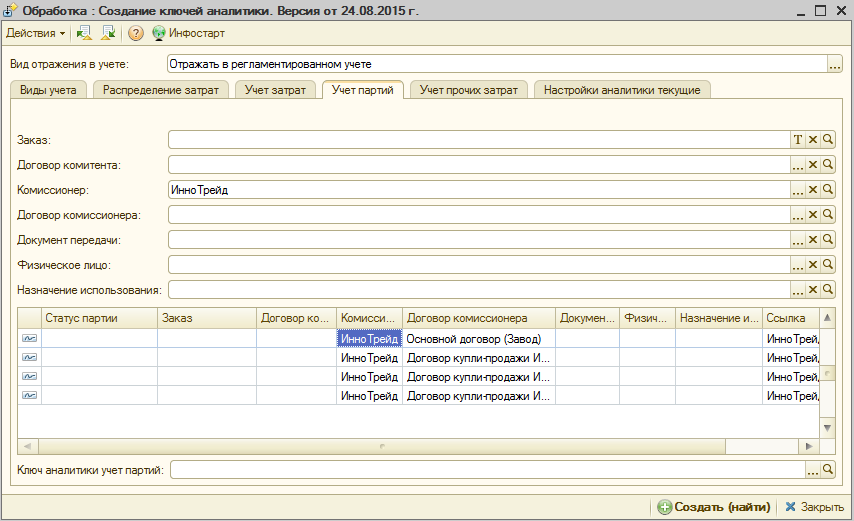Clear the Договор комитента field
The width and height of the screenshot is (854, 521).
(813, 165)
